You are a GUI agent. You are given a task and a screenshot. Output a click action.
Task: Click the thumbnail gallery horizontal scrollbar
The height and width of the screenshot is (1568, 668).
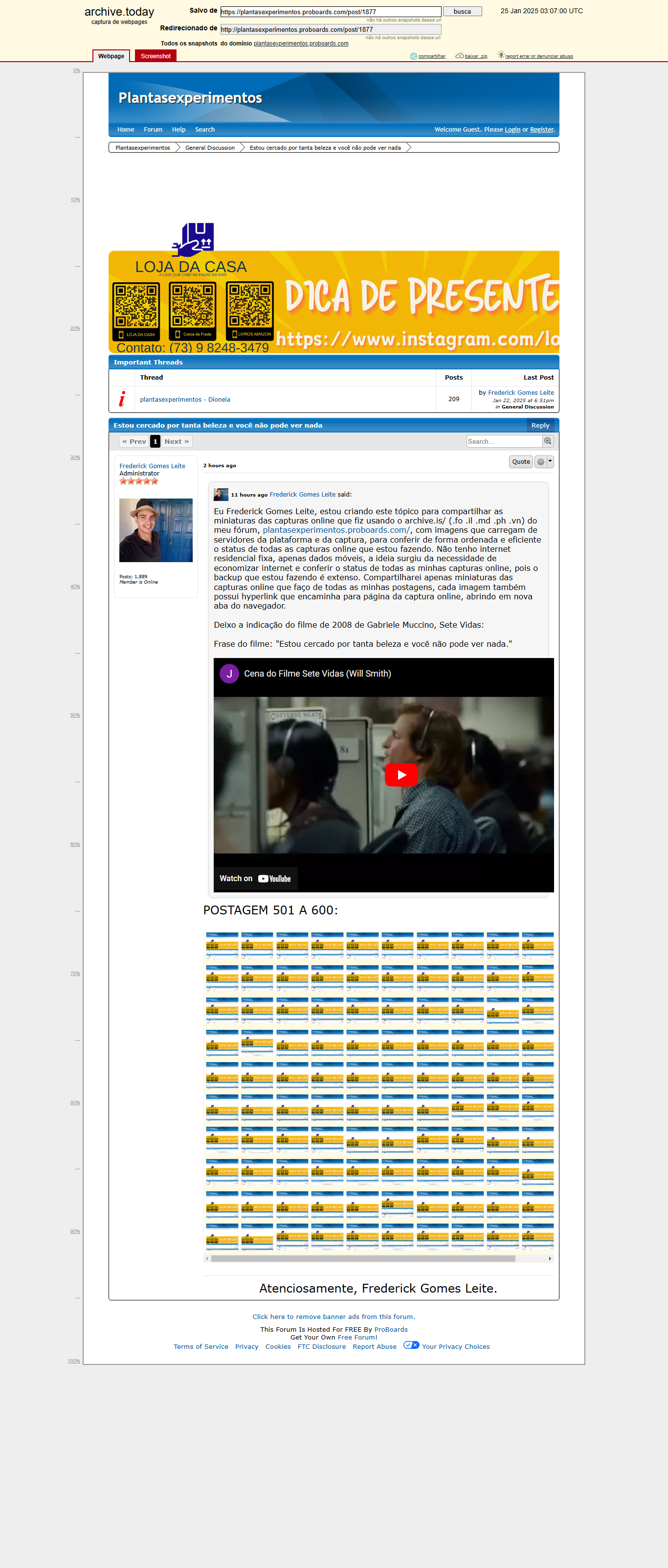(x=363, y=1258)
